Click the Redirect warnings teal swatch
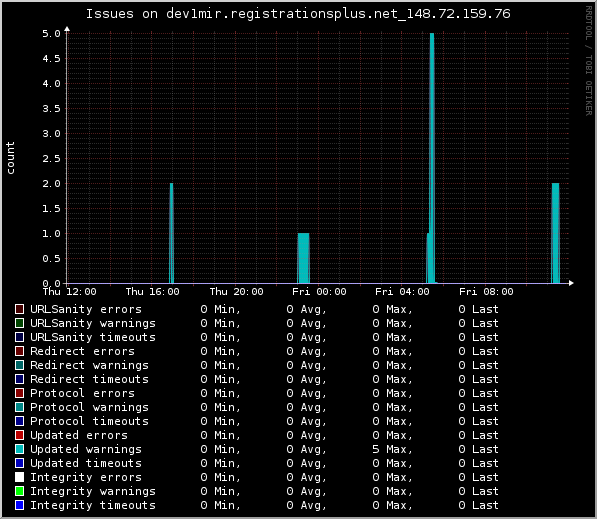 19,365
